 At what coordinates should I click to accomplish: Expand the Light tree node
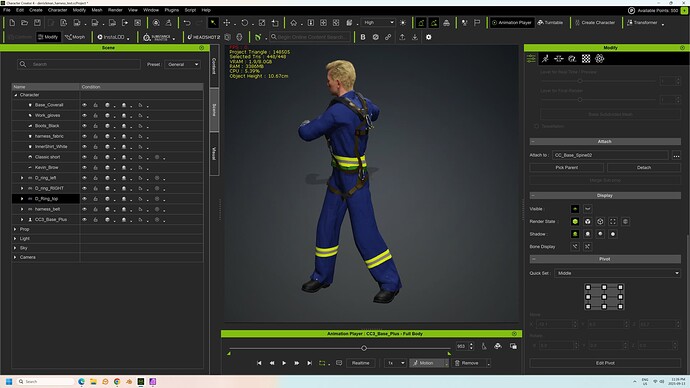pyautogui.click(x=15, y=238)
